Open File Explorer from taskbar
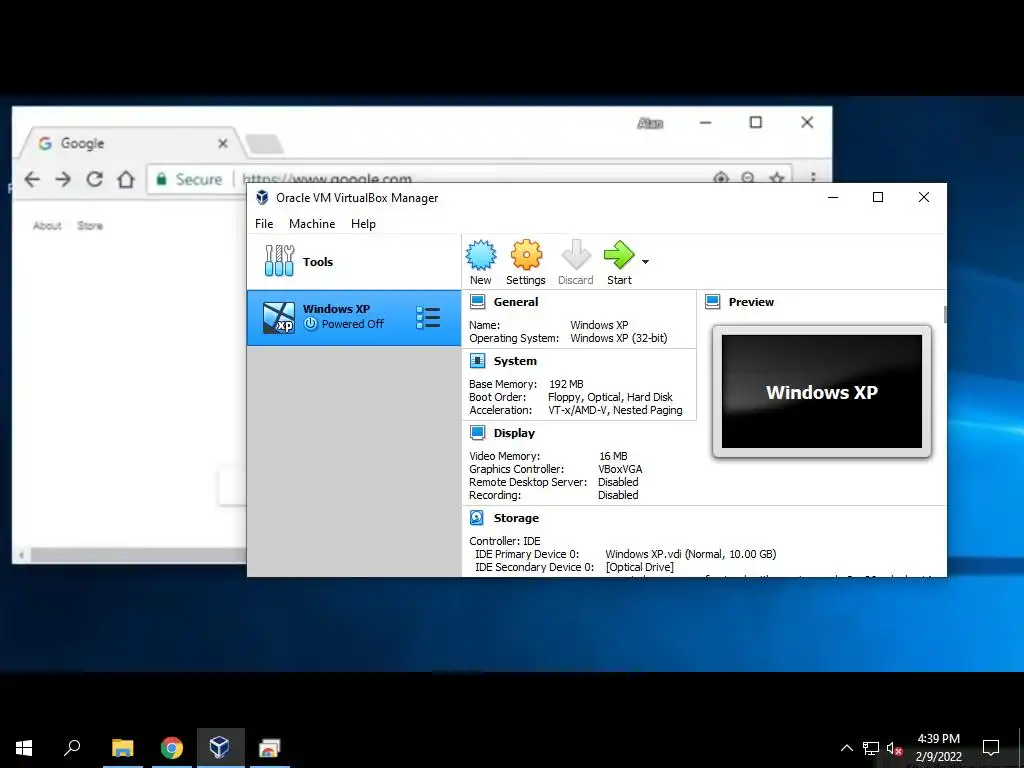Screen dimensions: 1024x768 click(x=122, y=748)
